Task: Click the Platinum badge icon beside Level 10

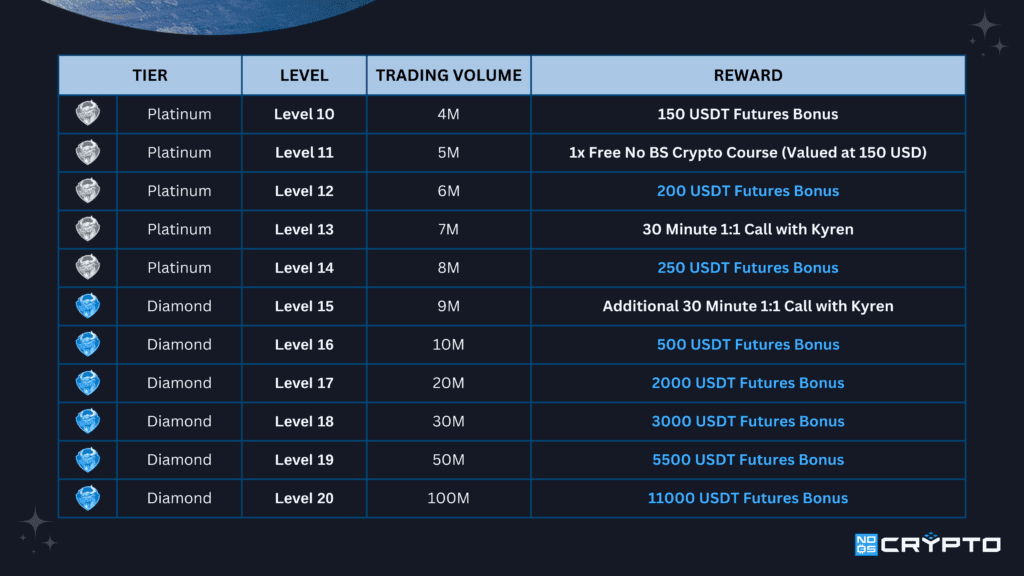Action: coord(88,113)
